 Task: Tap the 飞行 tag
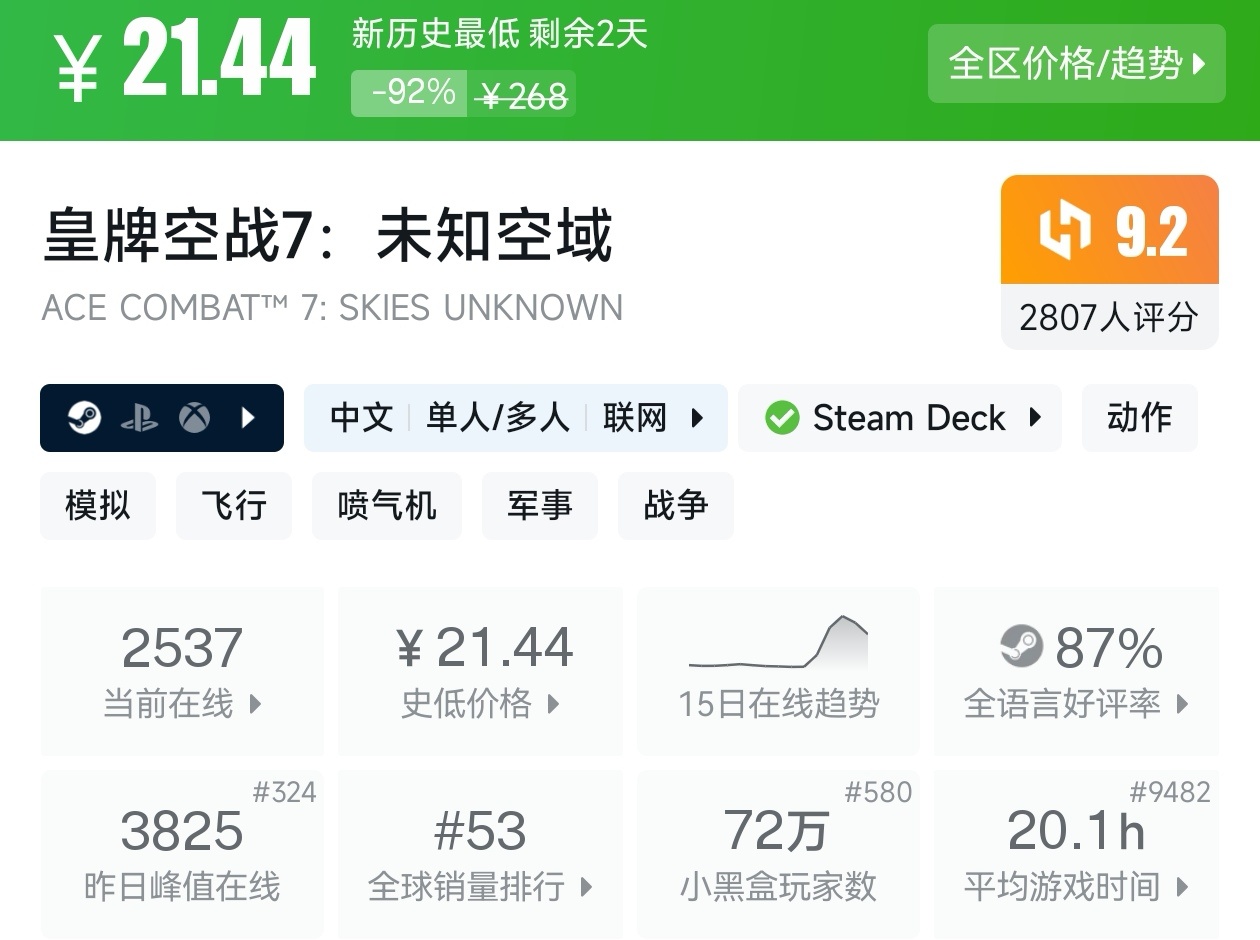coord(234,506)
